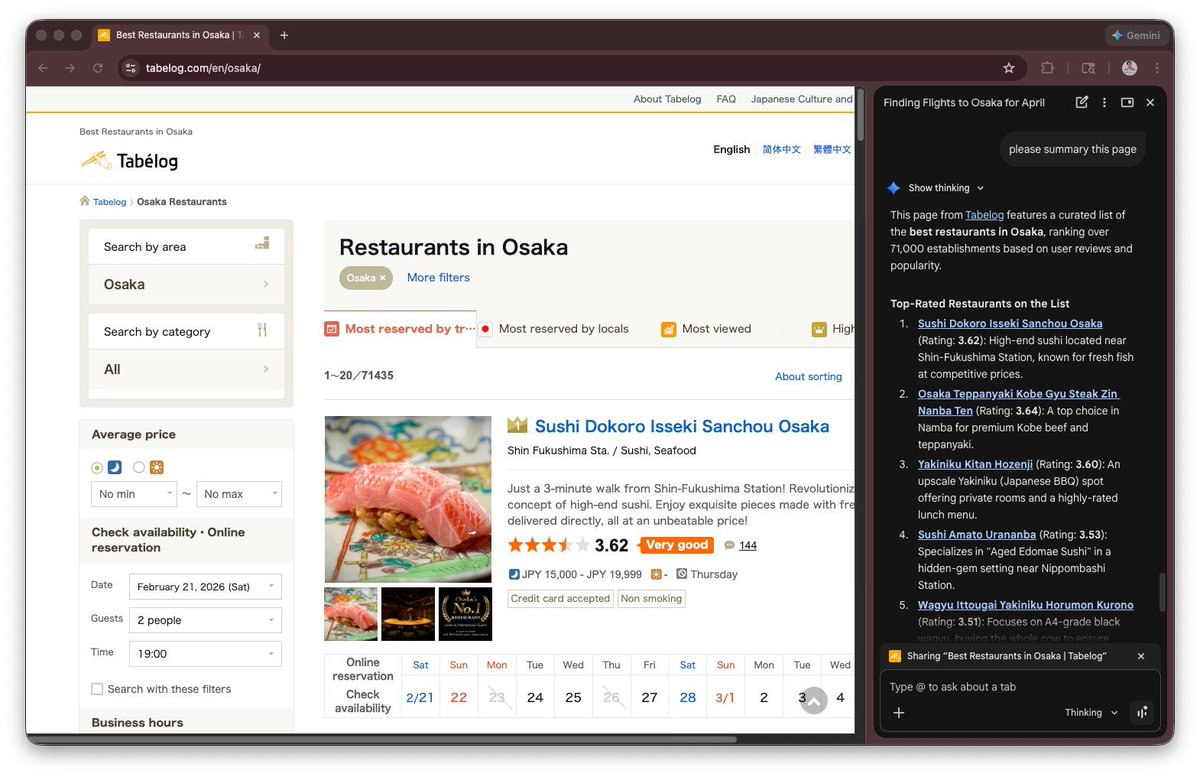Select the dinner price radio button

click(97, 467)
